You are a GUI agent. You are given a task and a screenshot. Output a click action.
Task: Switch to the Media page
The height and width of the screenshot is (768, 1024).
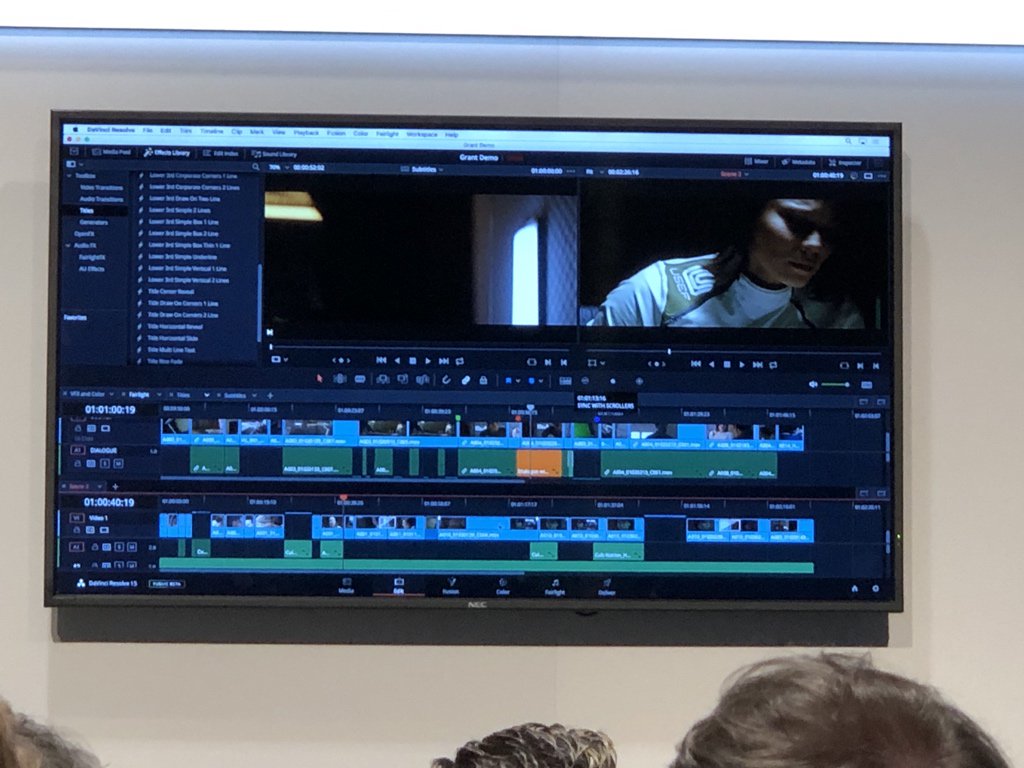click(x=346, y=585)
